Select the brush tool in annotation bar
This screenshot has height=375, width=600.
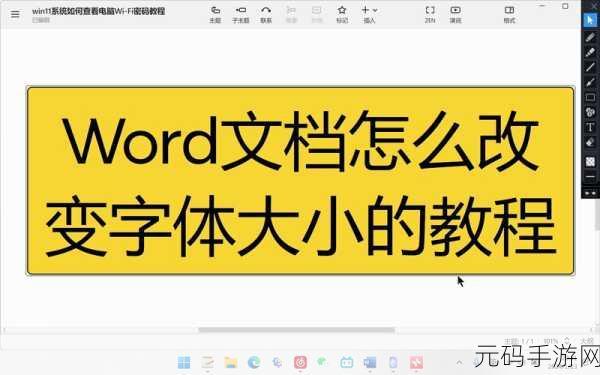590,82
